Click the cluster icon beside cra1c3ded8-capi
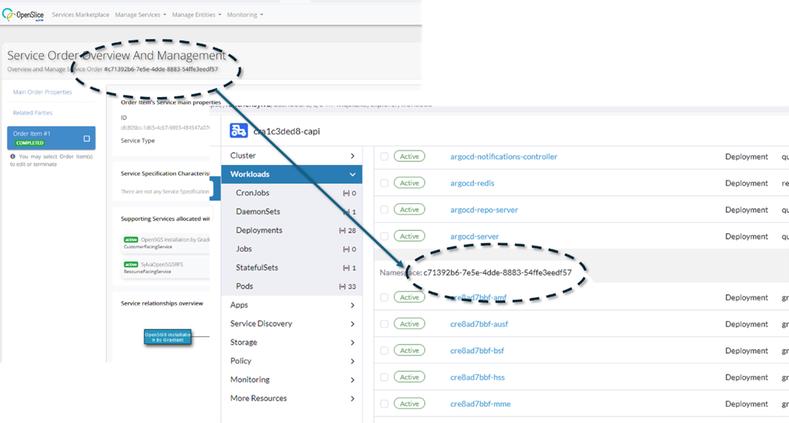Viewport: 789px width, 423px height. click(x=239, y=130)
